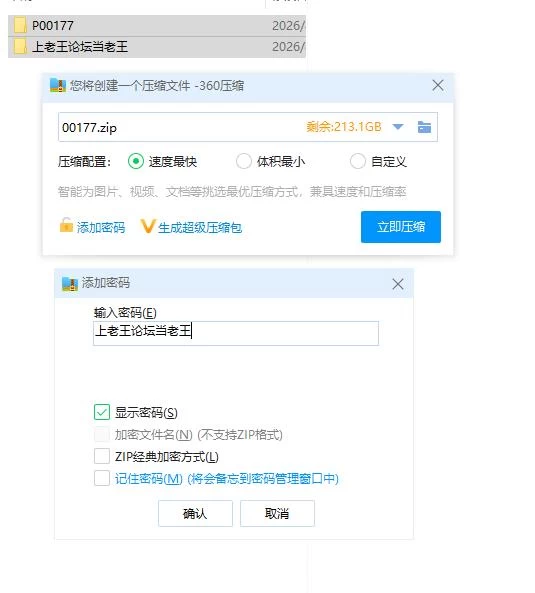Open the 生成超级压缩包 link
The height and width of the screenshot is (593, 535).
coord(200,228)
